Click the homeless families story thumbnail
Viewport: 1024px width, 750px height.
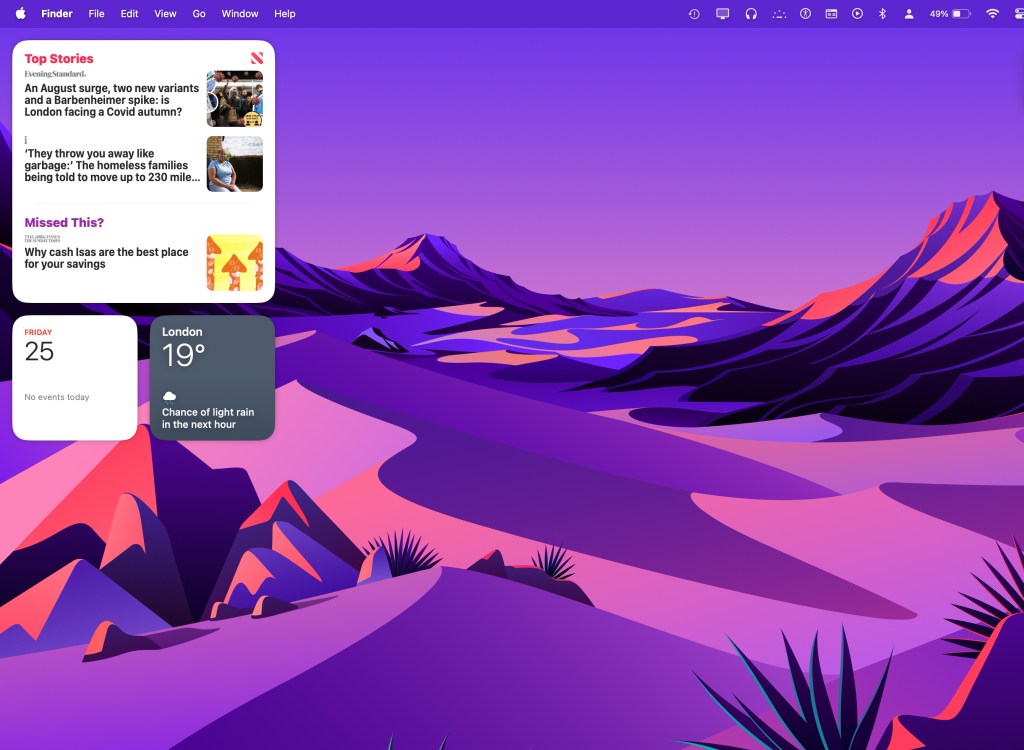pos(234,164)
